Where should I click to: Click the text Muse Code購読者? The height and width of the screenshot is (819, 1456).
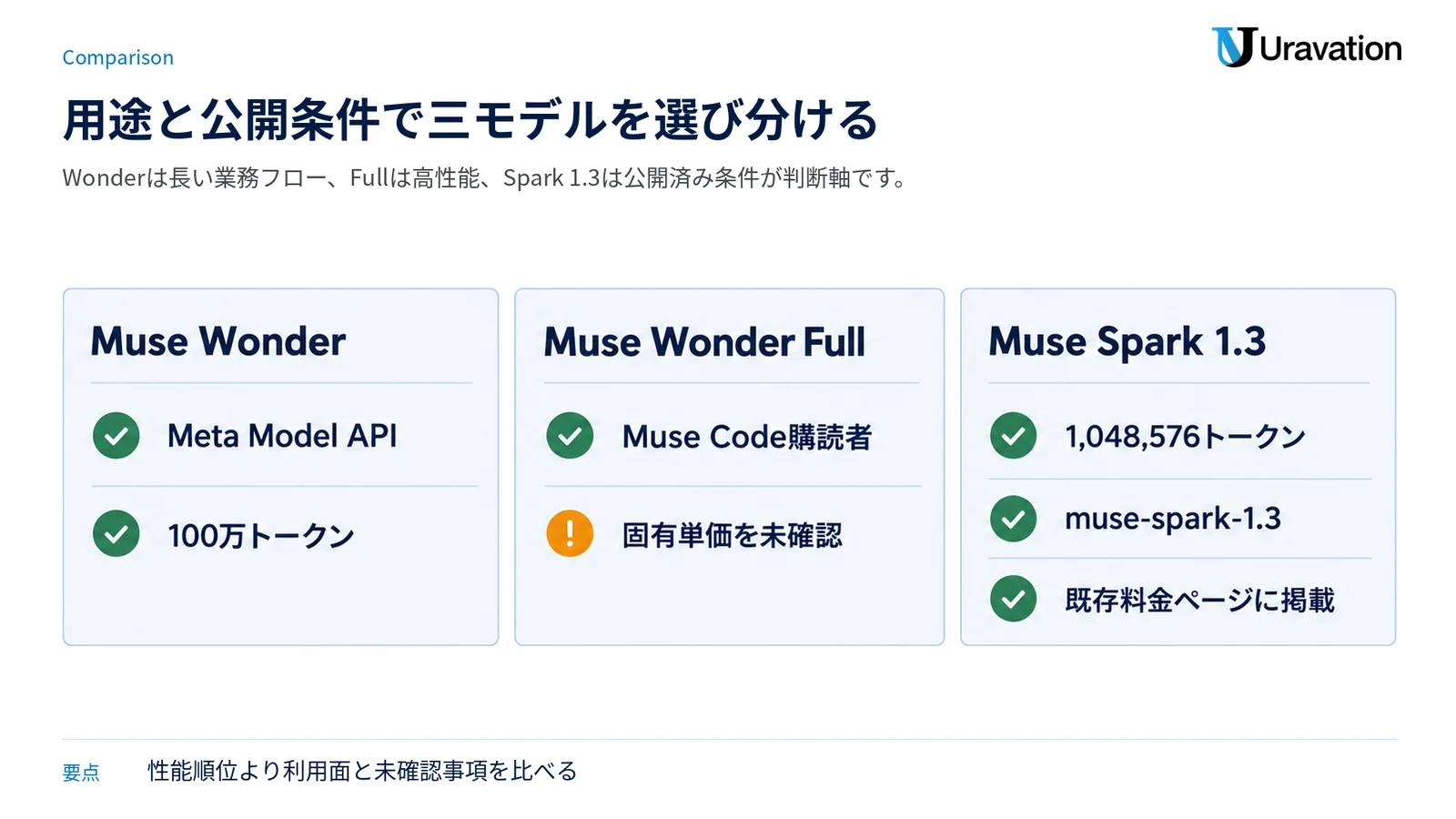click(x=747, y=437)
